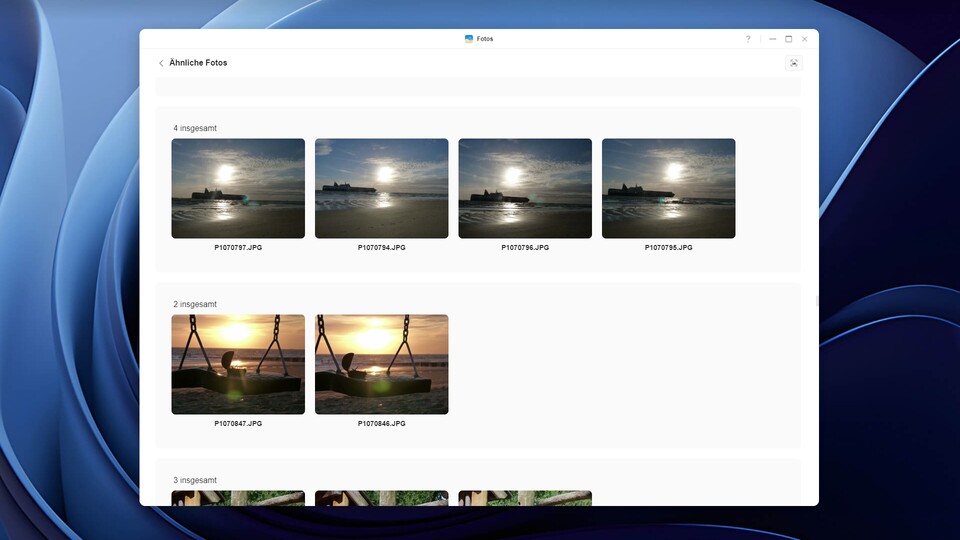The width and height of the screenshot is (960, 540).
Task: Click third thumbnail in the 3 insgesamt group
Action: tap(525, 498)
